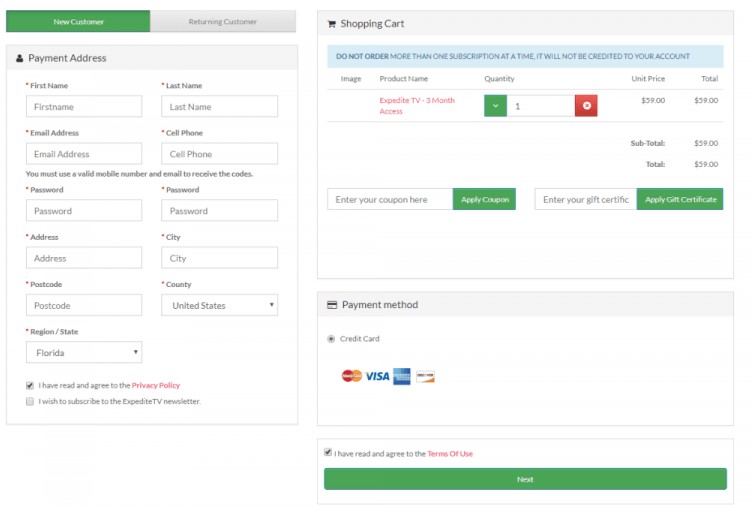This screenshot has height=506, width=752.
Task: Toggle the Terms Of Use agreement checkbox
Action: (328, 453)
